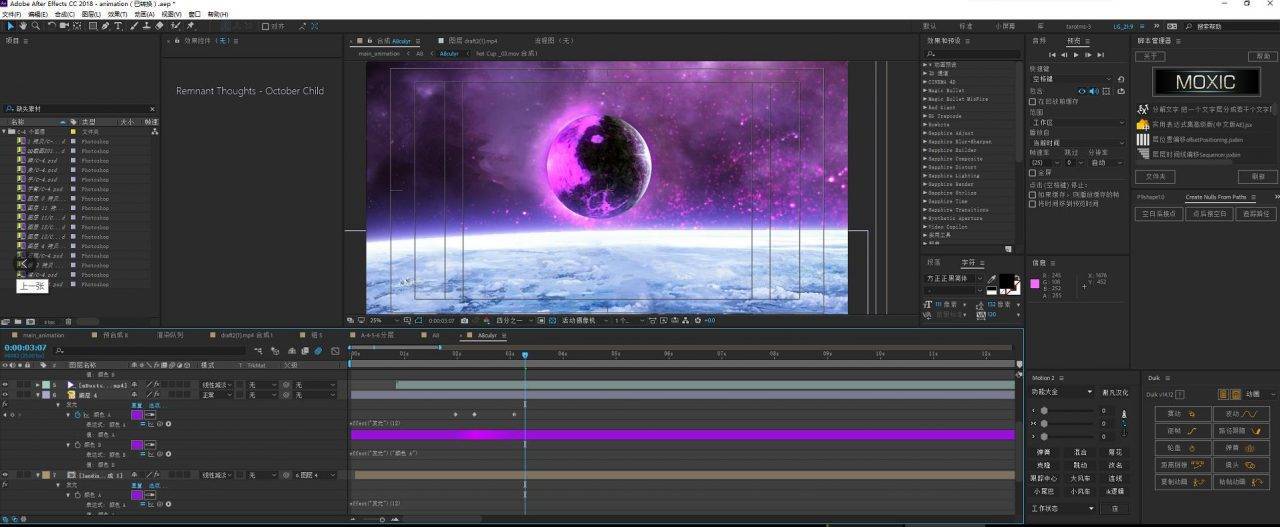Select the Rotation tool
1280x527 pixels.
click(x=52, y=26)
